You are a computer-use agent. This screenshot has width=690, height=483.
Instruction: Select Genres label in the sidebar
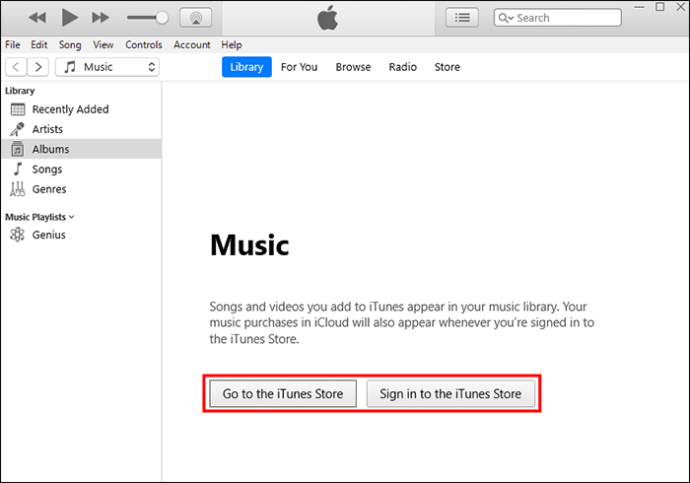coord(49,189)
